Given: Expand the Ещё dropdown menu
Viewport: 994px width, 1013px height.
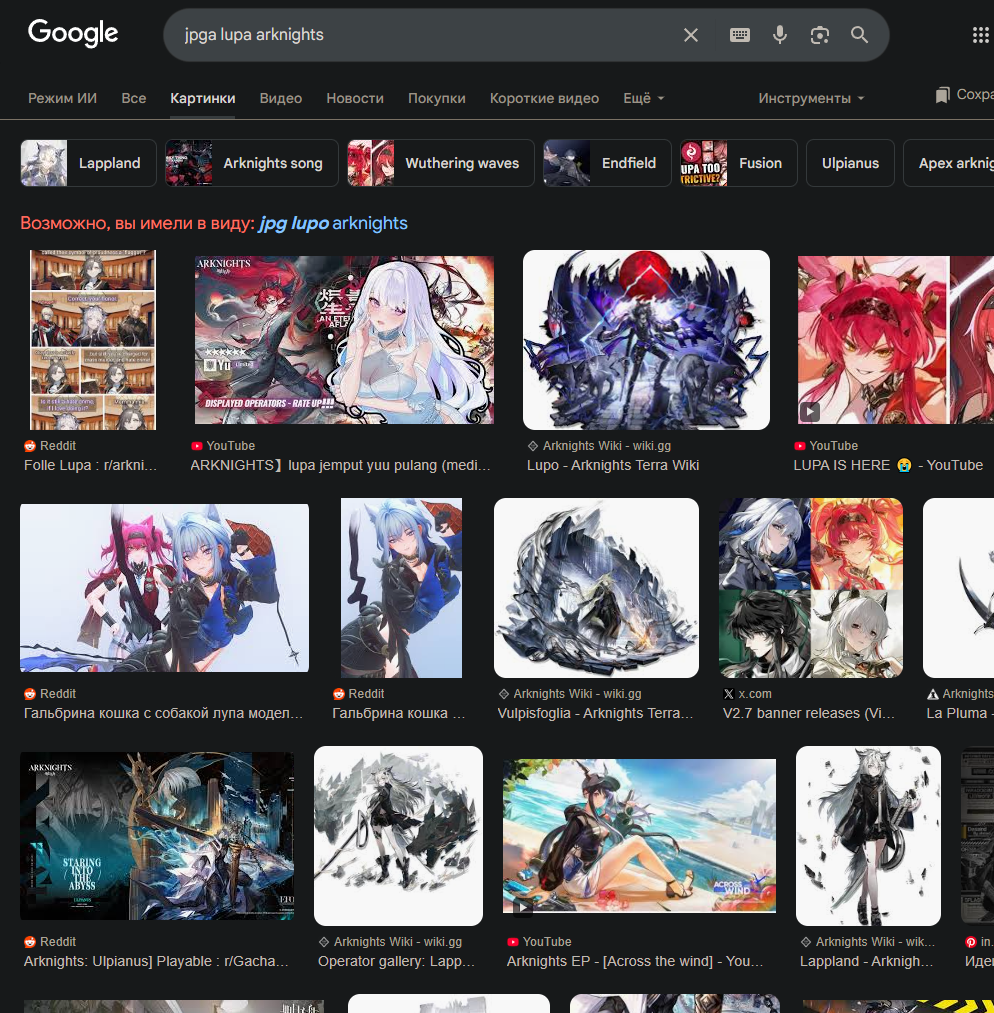Looking at the screenshot, I should (x=643, y=98).
